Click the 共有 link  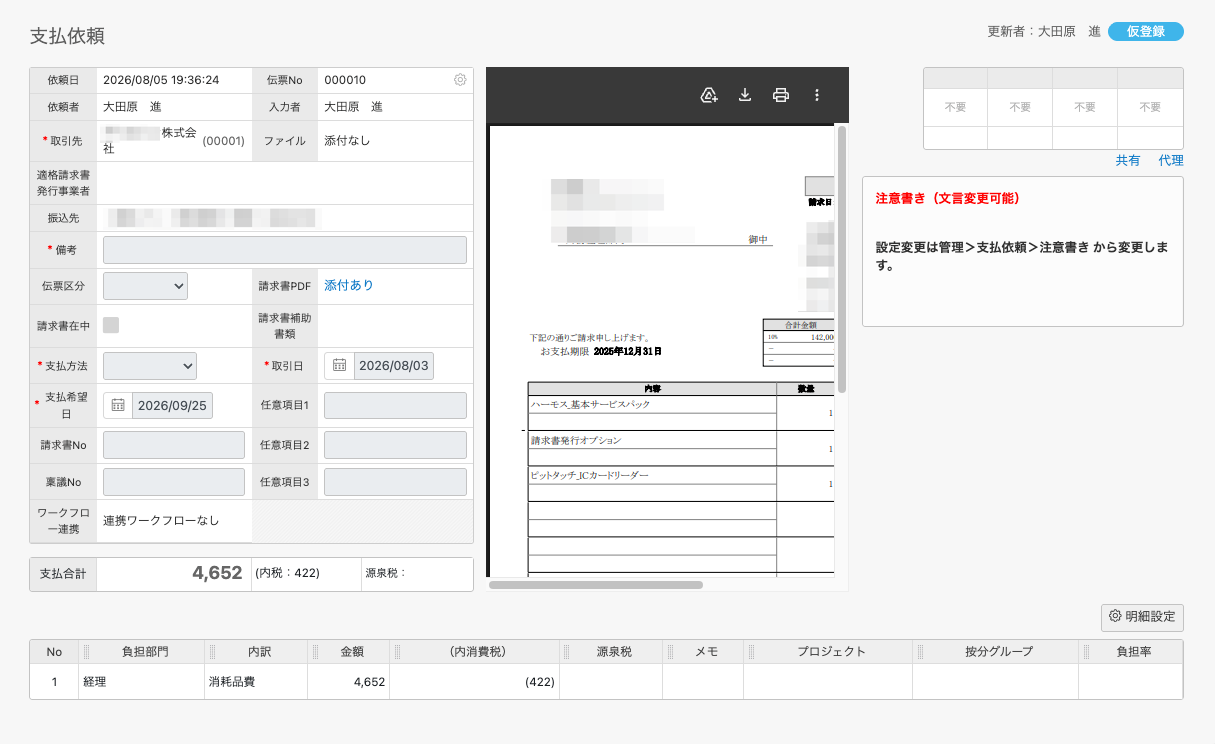coord(1128,160)
